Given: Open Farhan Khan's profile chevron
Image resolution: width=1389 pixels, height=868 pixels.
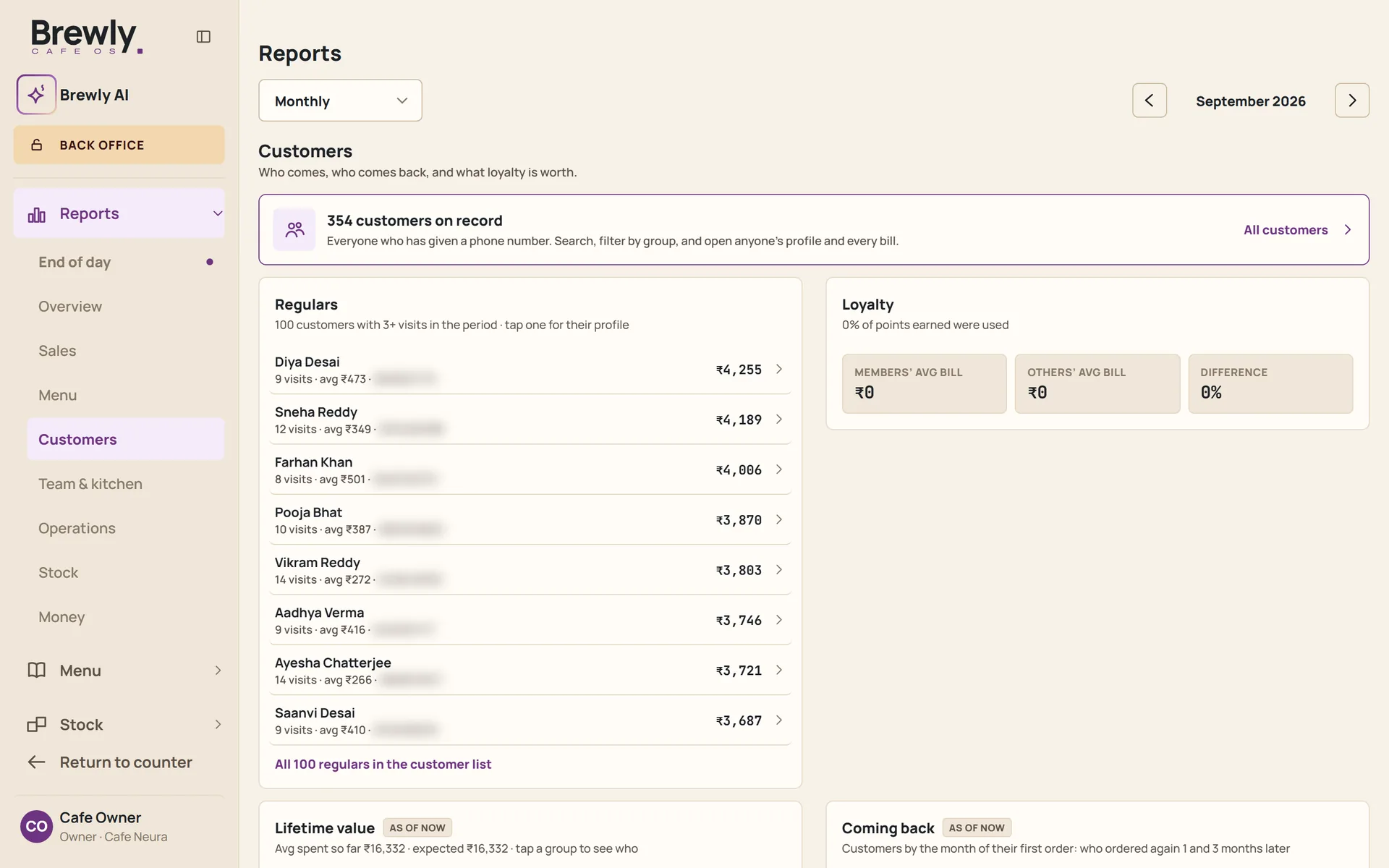Looking at the screenshot, I should click(779, 469).
